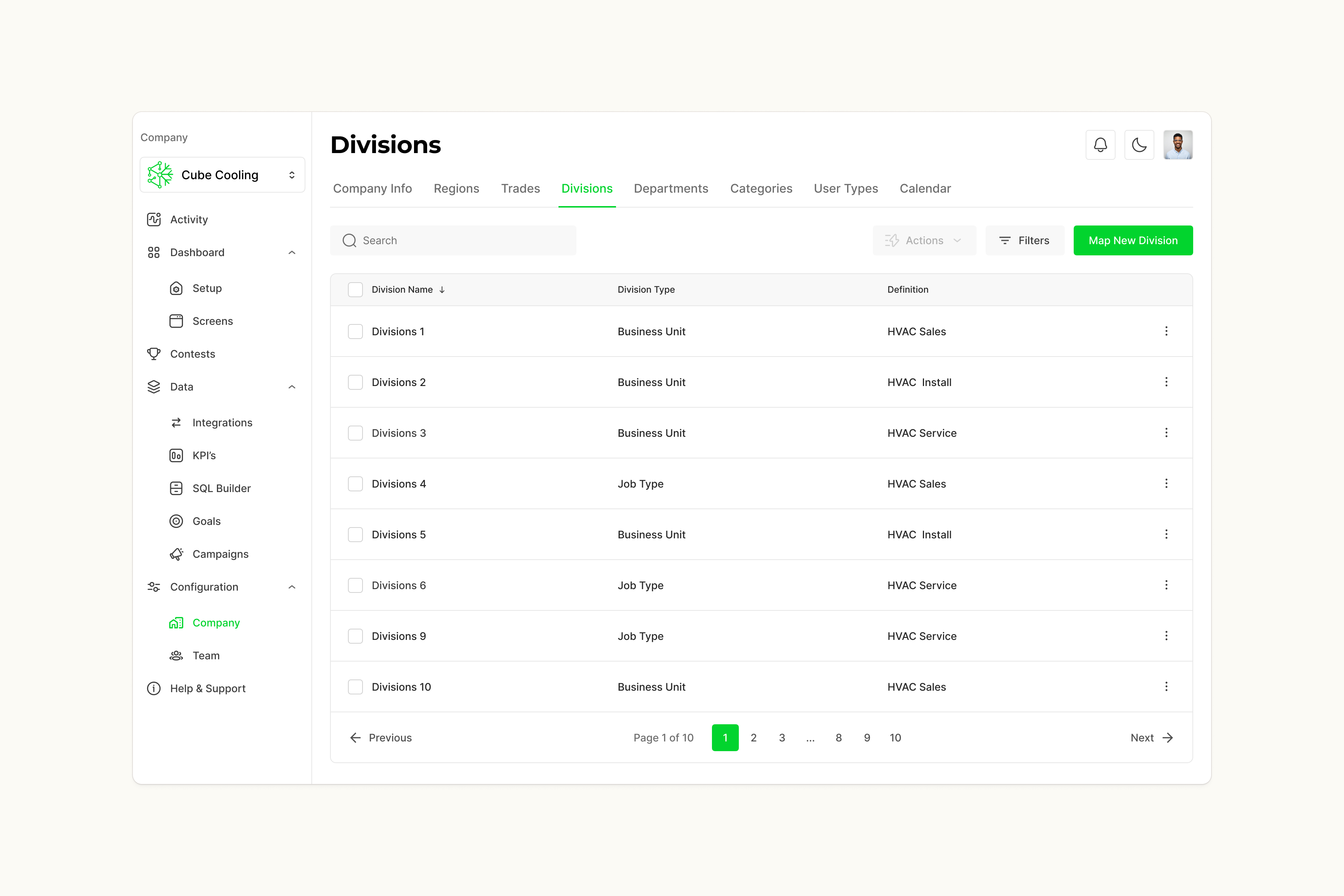
Task: Click Map New Division button
Action: click(x=1133, y=240)
